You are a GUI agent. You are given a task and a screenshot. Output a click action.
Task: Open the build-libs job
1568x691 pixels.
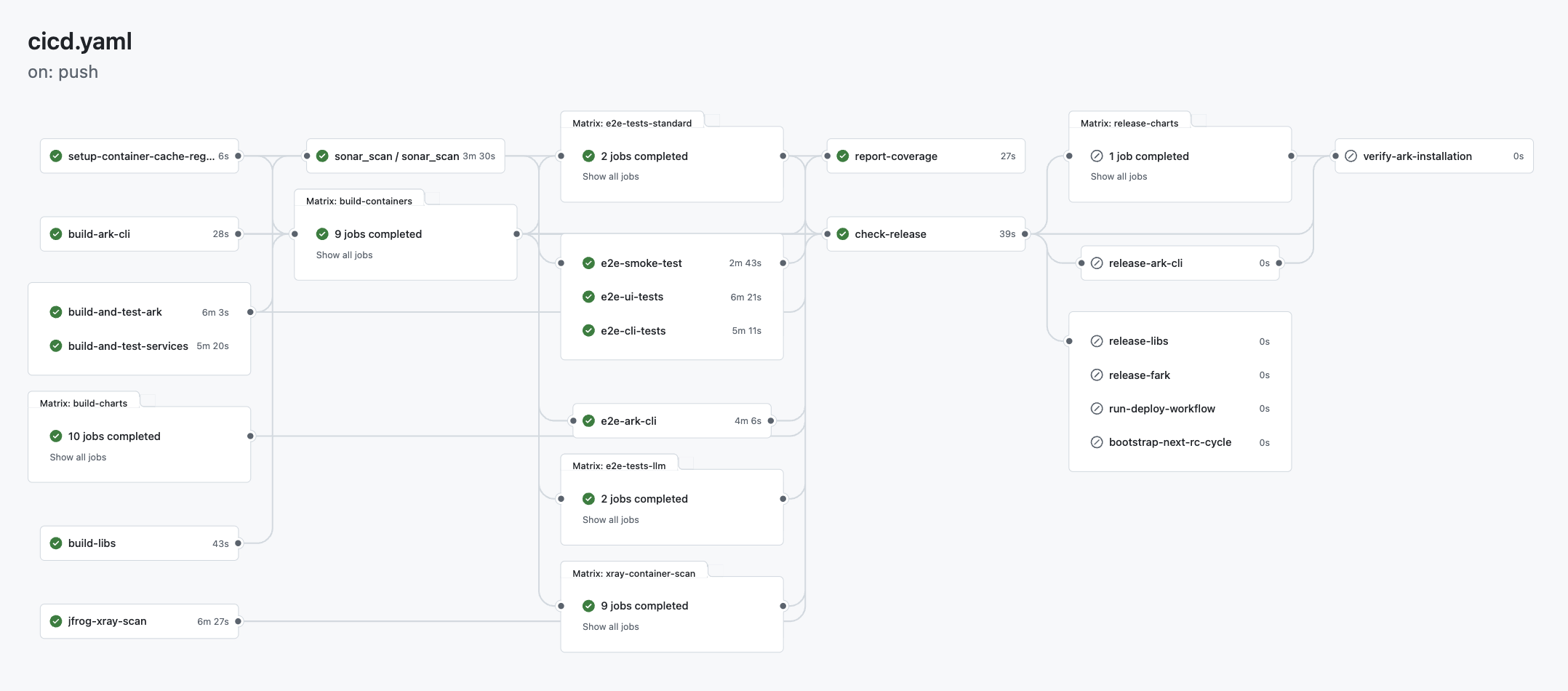coord(140,543)
